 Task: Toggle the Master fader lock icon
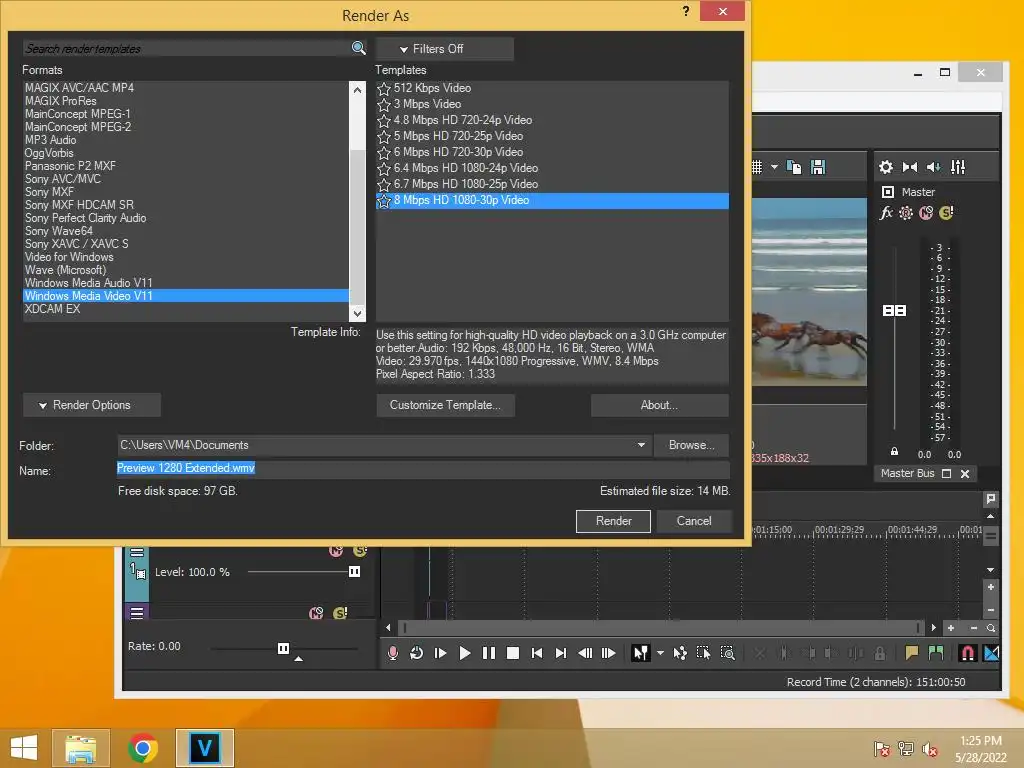pos(895,451)
